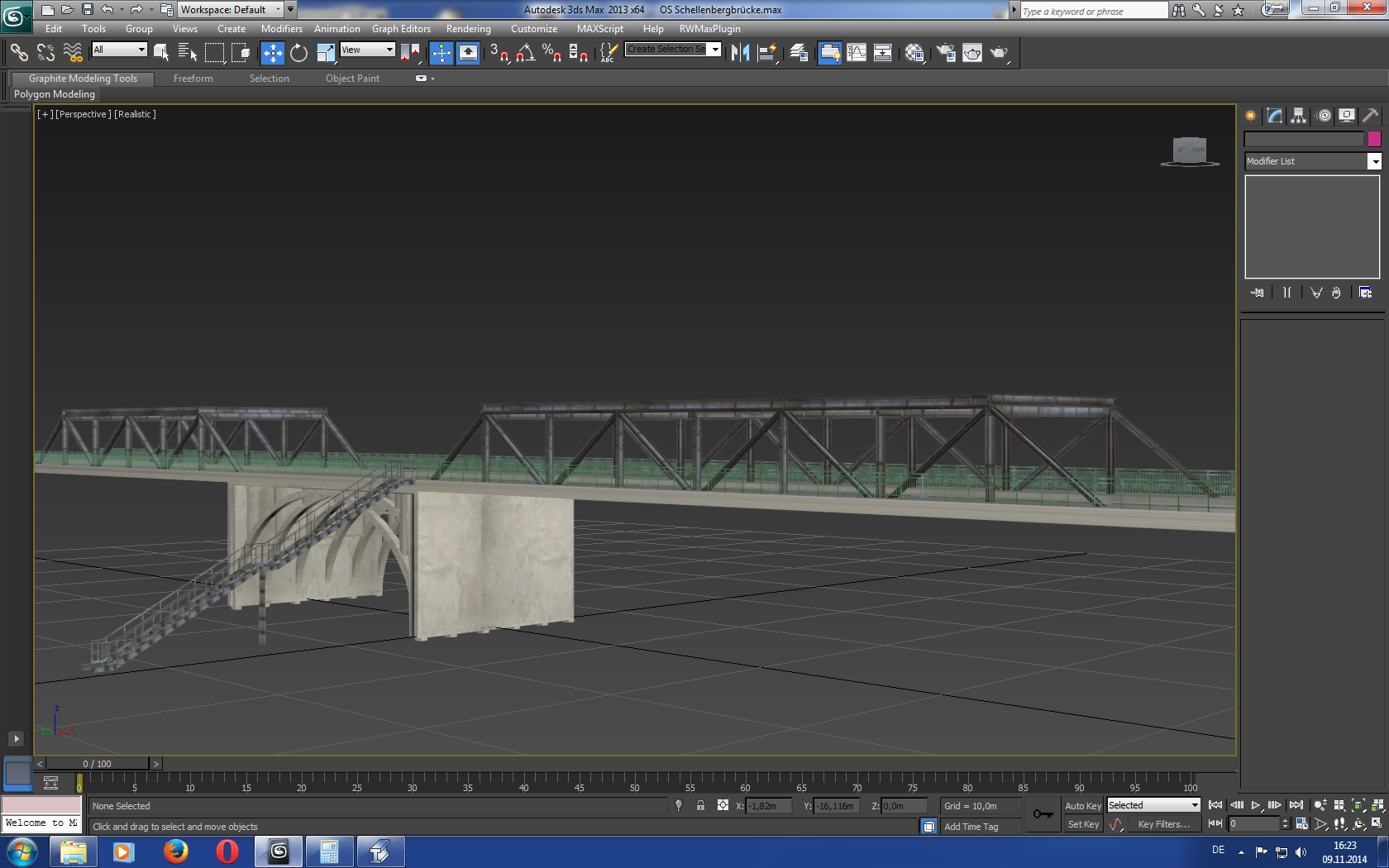1389x868 pixels.
Task: Open the Rendering menu
Action: tap(468, 29)
